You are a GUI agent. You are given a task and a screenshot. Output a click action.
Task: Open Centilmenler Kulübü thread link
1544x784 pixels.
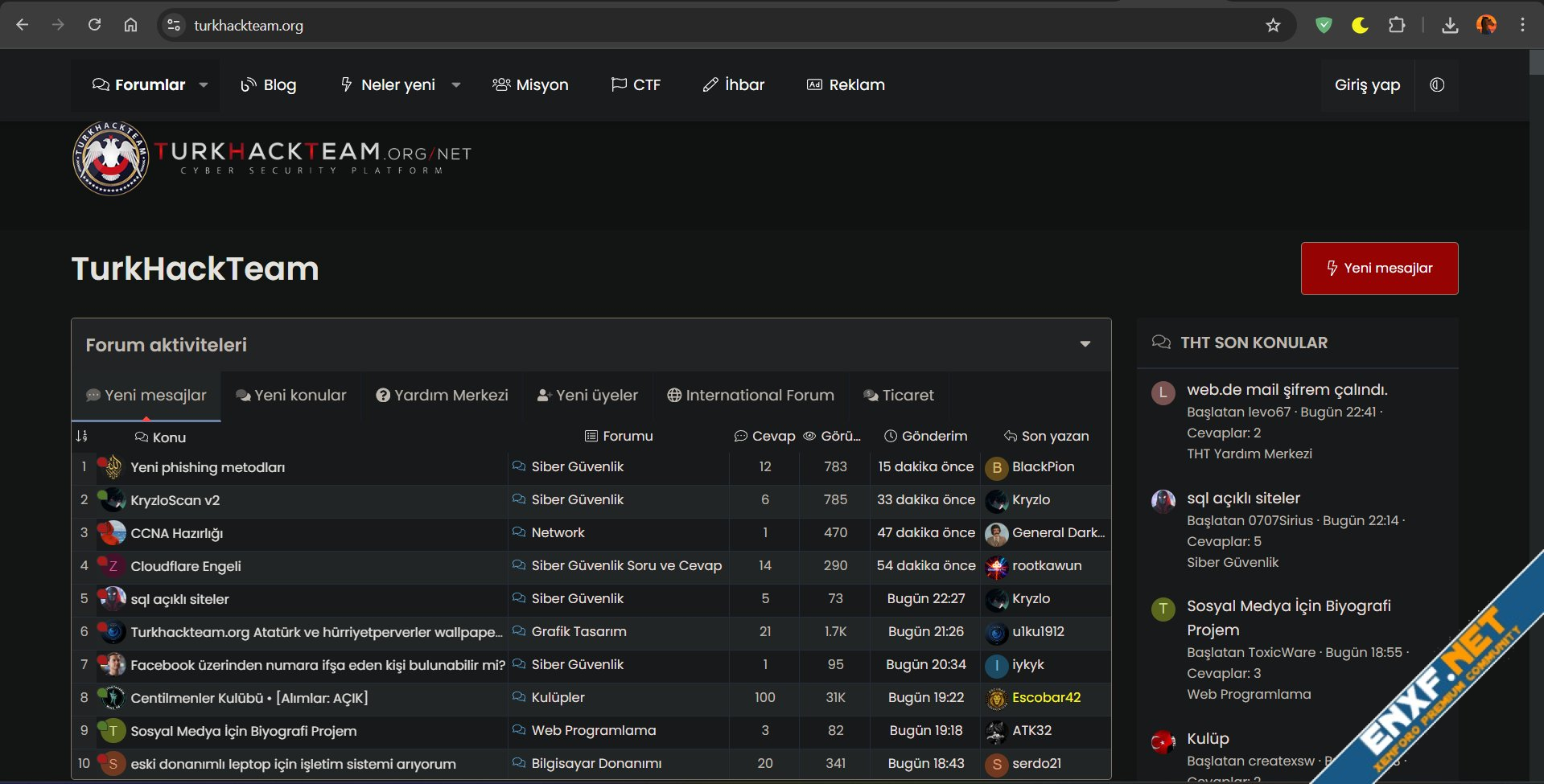(x=249, y=698)
